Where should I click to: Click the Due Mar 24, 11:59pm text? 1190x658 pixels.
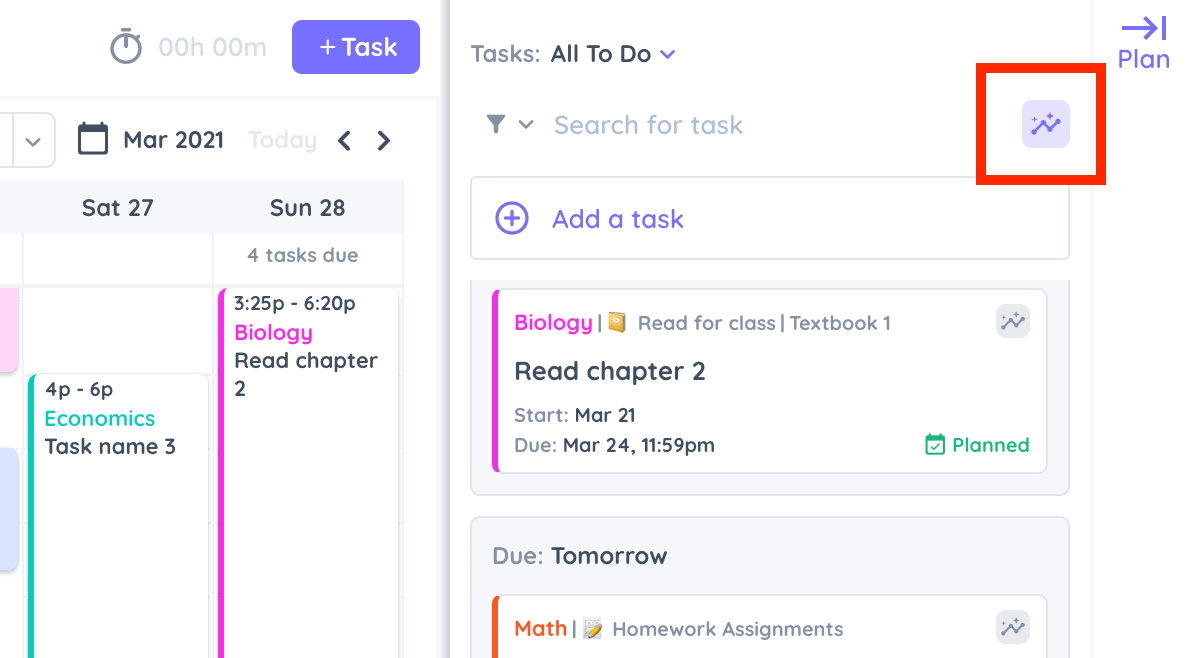(x=615, y=445)
